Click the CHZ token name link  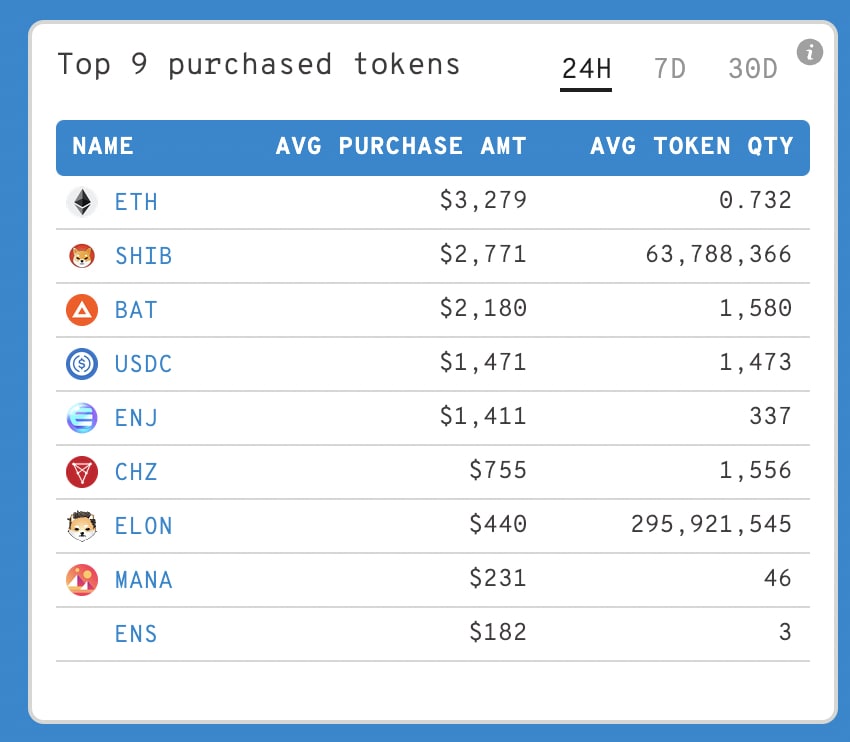pos(136,471)
